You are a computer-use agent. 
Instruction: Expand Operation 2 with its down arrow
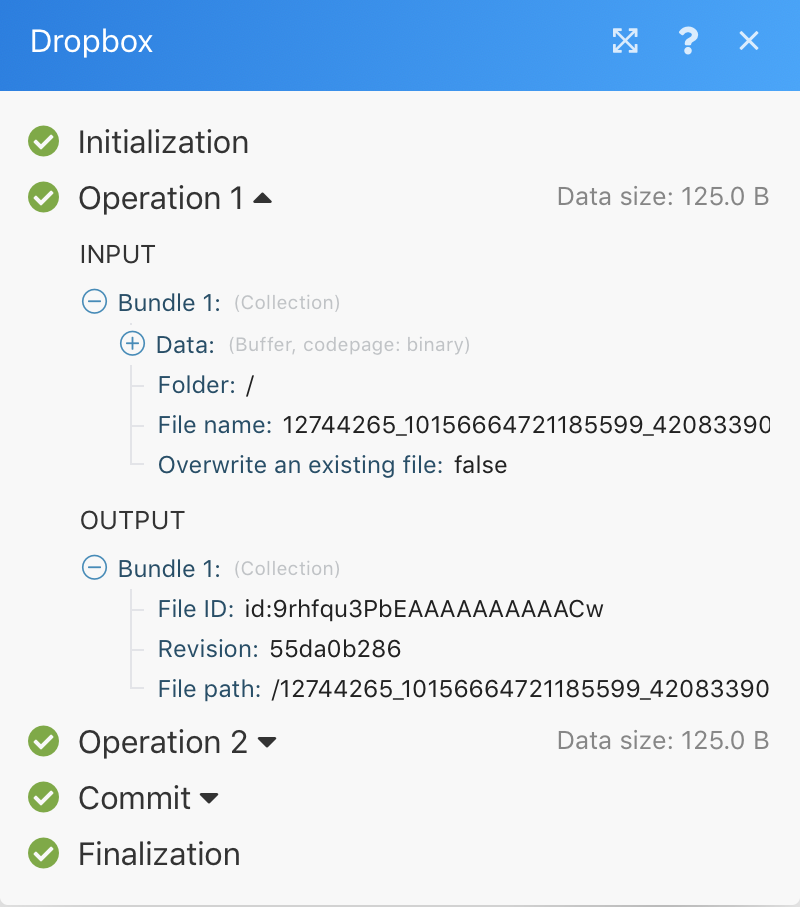point(267,742)
